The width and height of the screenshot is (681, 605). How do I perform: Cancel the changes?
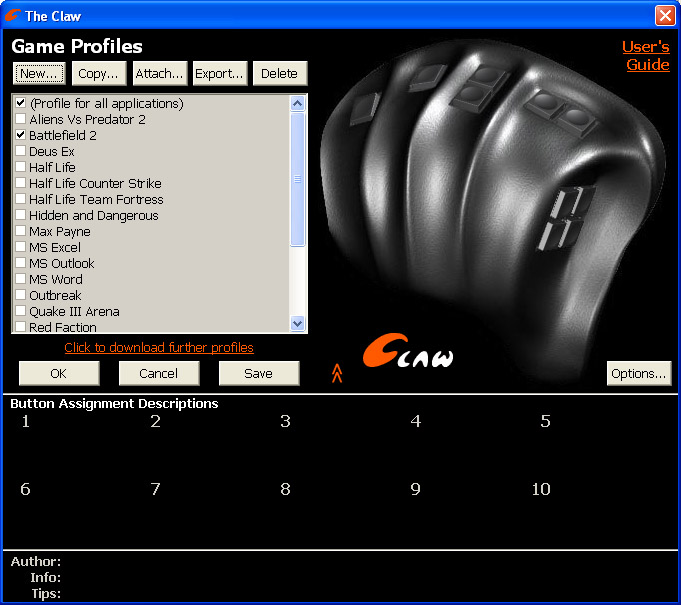point(159,374)
